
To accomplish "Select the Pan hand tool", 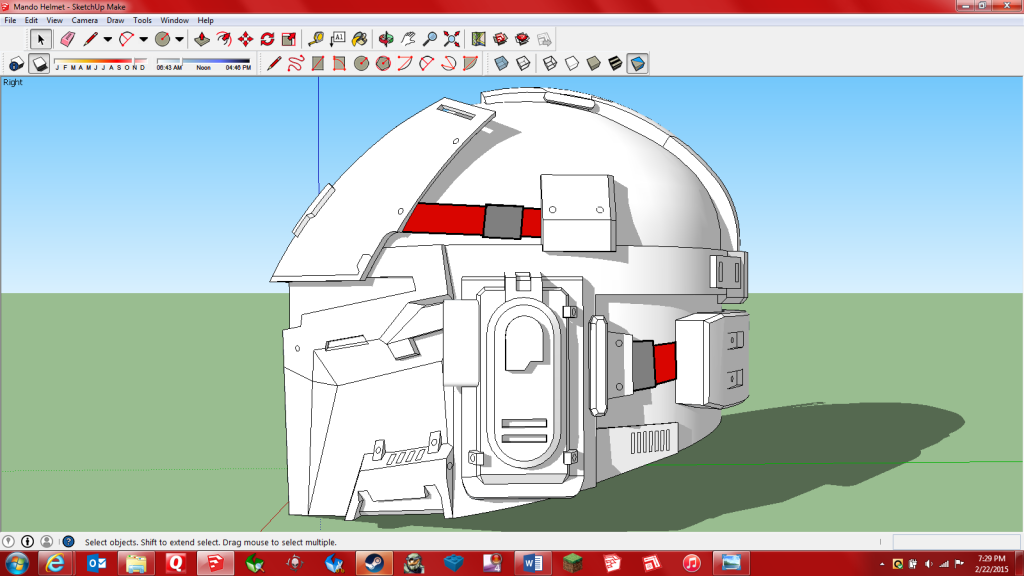I will 408,40.
